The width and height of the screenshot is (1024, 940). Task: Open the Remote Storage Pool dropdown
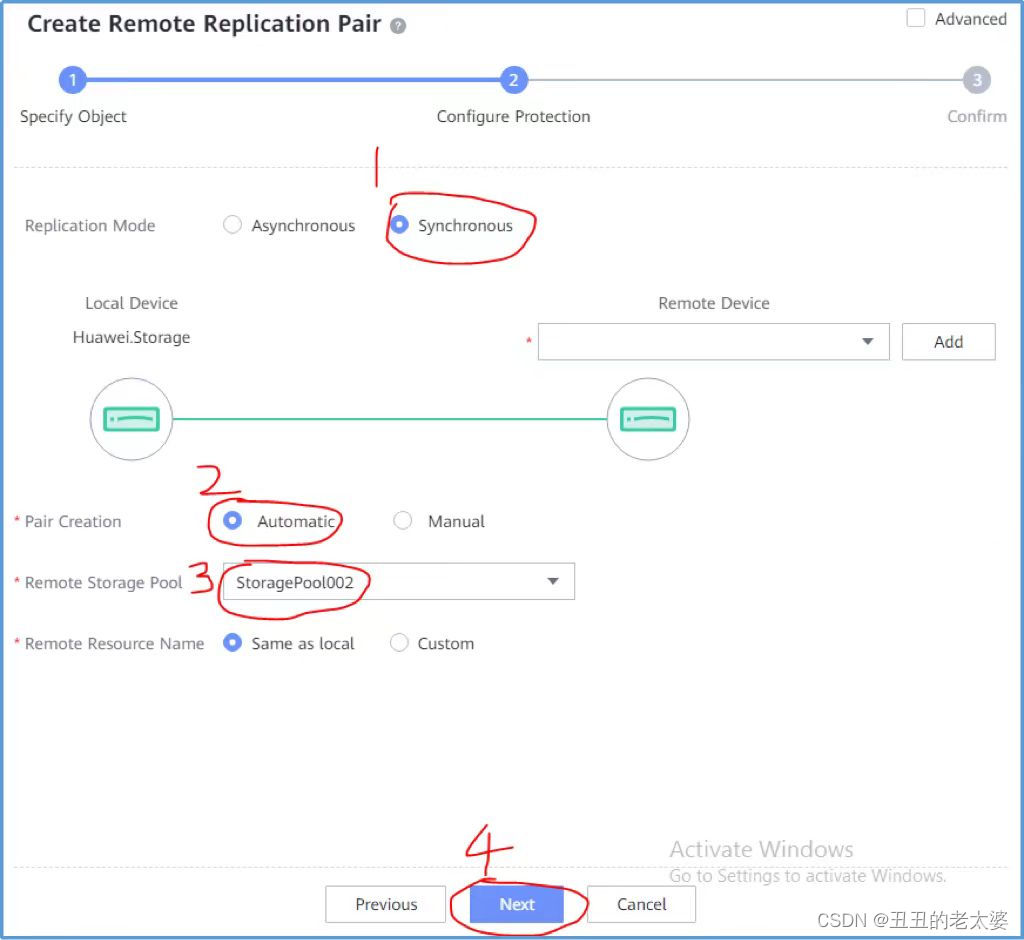click(398, 581)
